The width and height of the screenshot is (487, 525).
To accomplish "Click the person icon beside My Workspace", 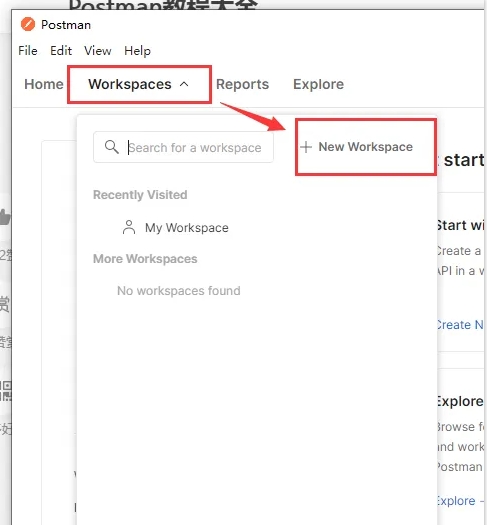I will pyautogui.click(x=129, y=227).
